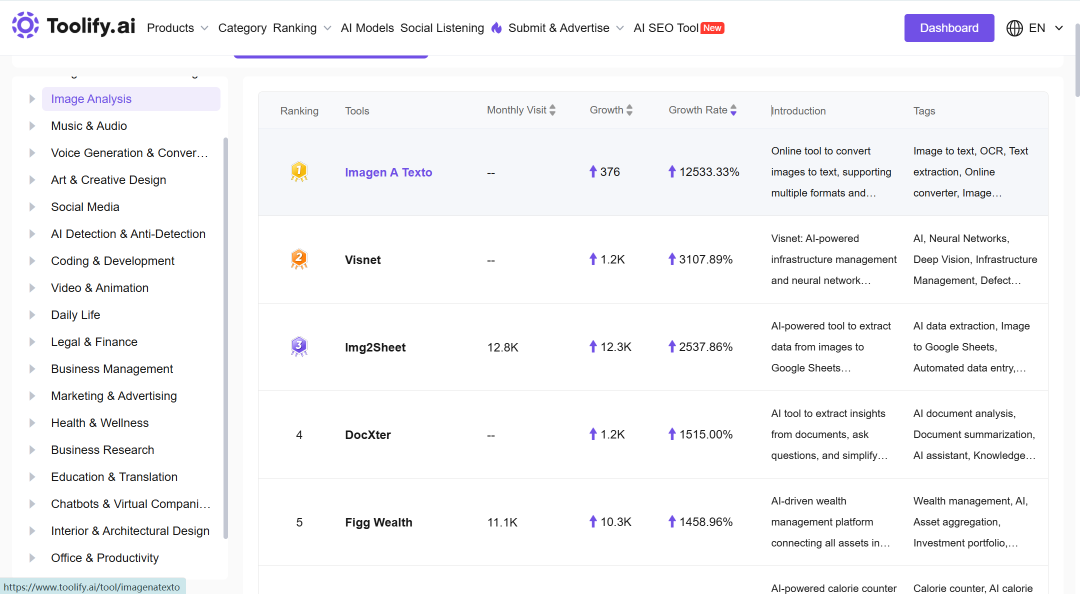Click the Dashboard button
The height and width of the screenshot is (594, 1080).
click(x=949, y=28)
